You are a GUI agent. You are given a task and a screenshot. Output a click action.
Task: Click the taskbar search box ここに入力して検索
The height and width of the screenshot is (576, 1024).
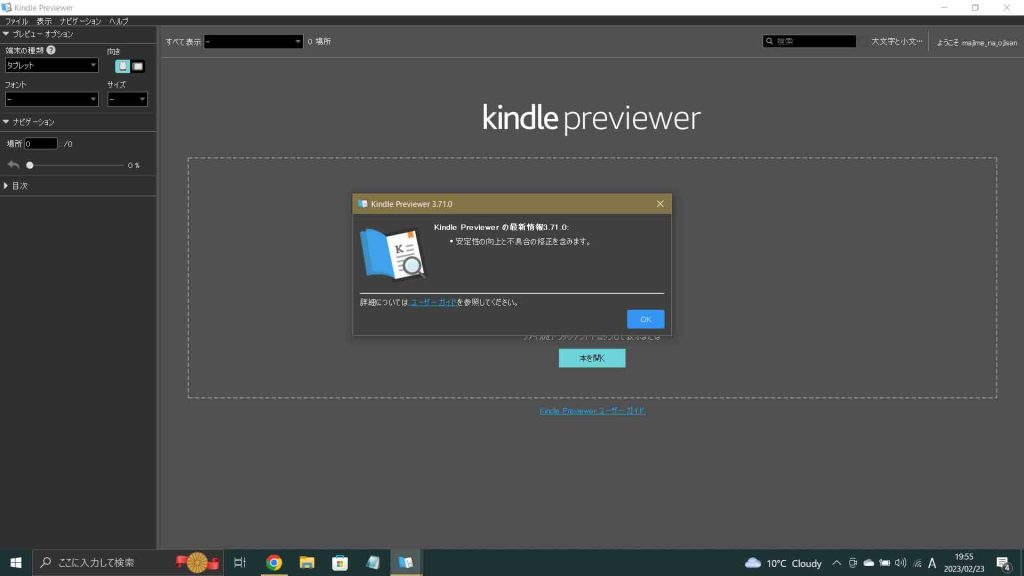coord(127,562)
